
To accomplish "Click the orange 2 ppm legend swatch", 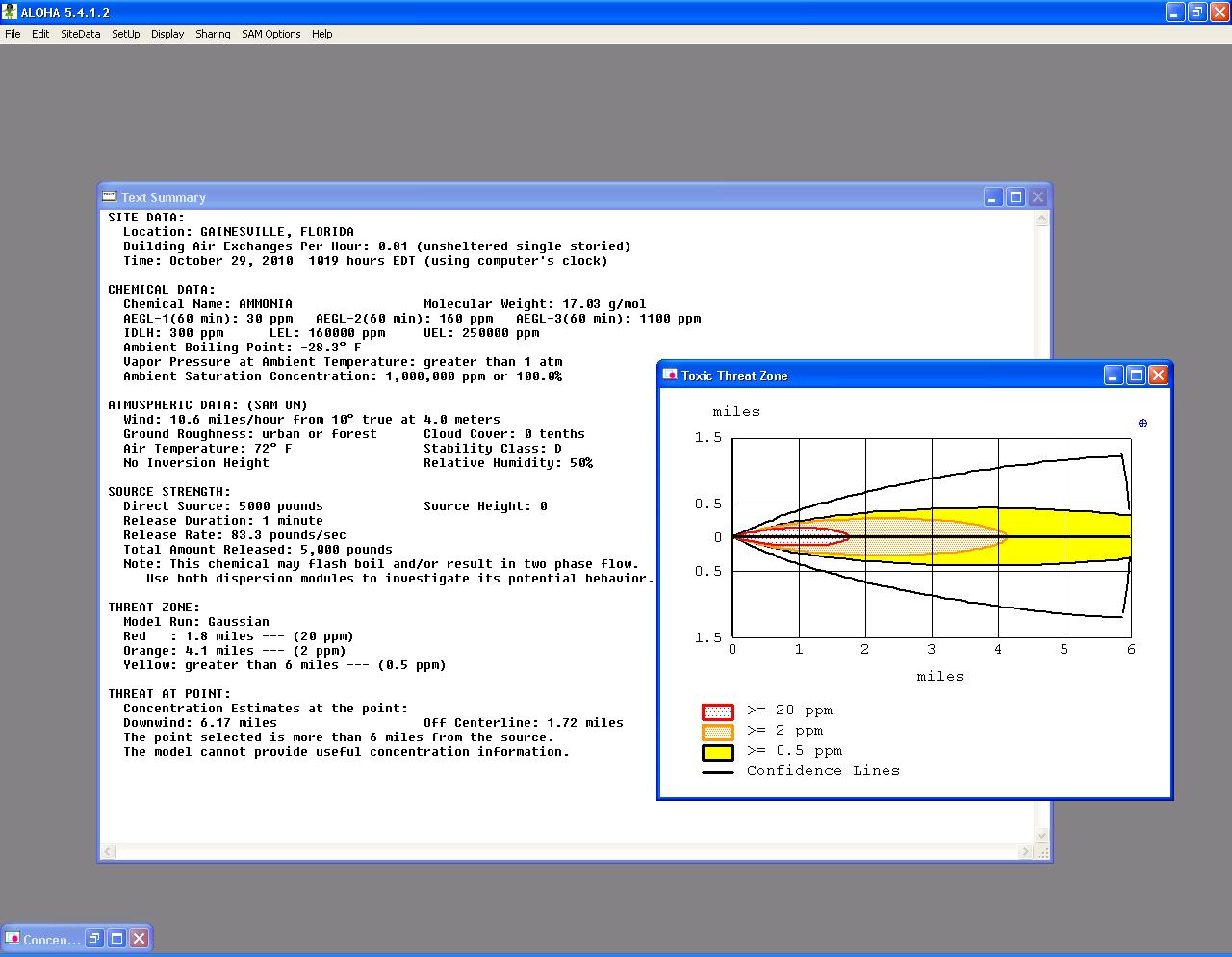I will [718, 733].
